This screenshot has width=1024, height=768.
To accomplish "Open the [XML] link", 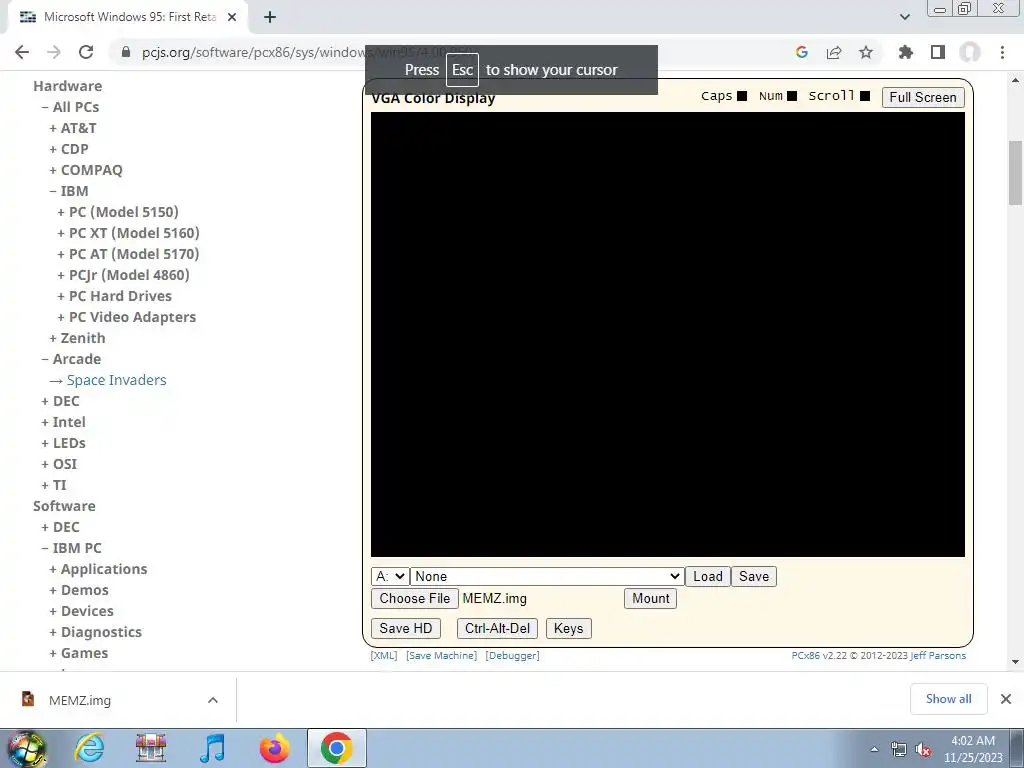I will pyautogui.click(x=383, y=656).
